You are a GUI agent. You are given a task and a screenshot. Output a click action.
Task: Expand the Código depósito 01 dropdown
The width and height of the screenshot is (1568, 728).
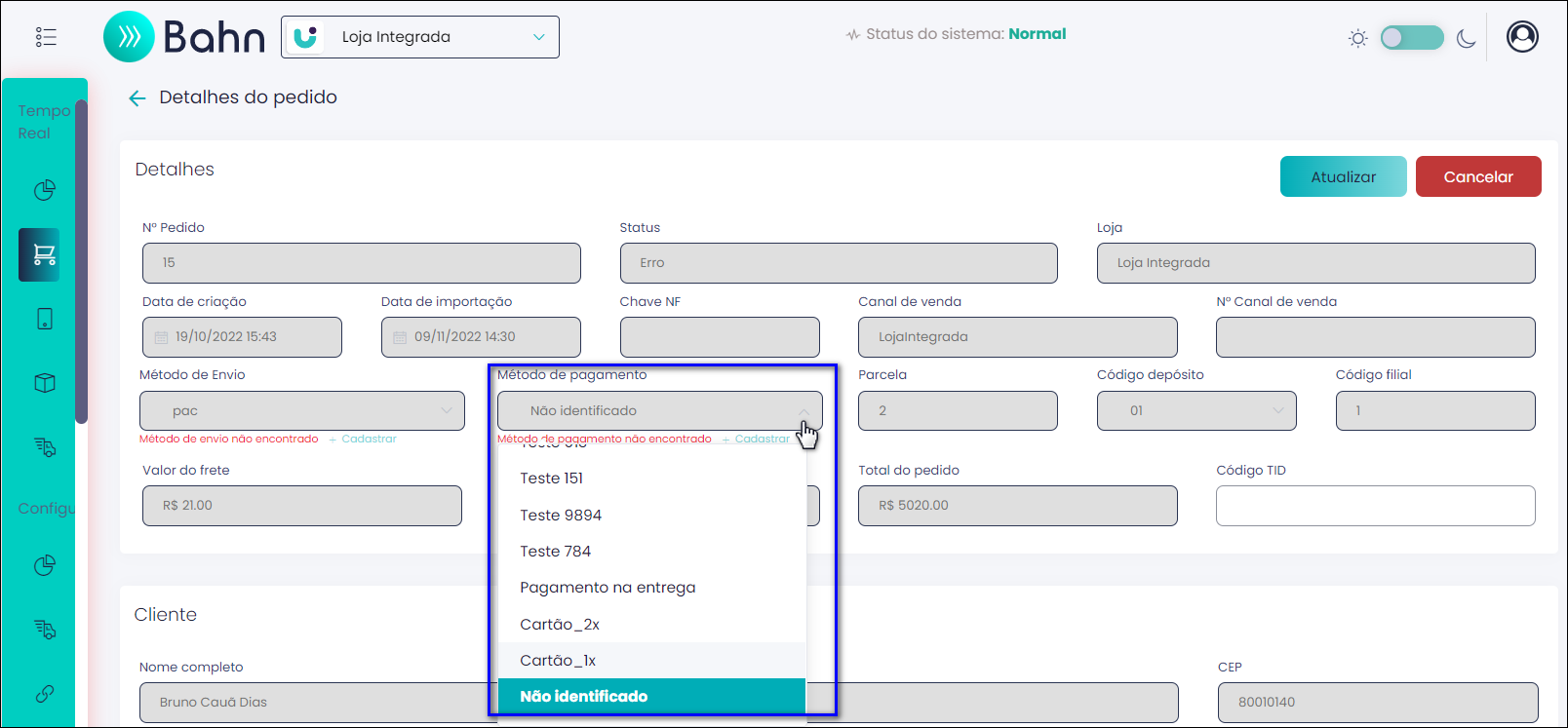1196,410
